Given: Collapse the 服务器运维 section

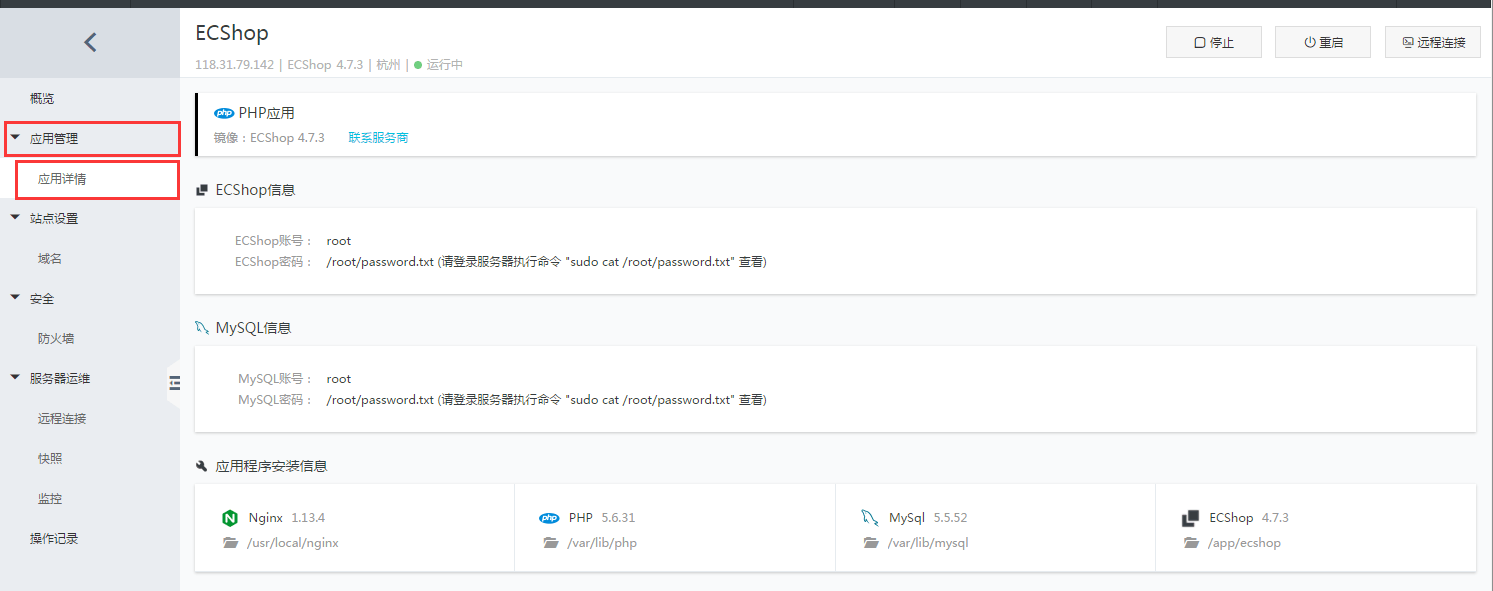Looking at the screenshot, I should [x=15, y=378].
